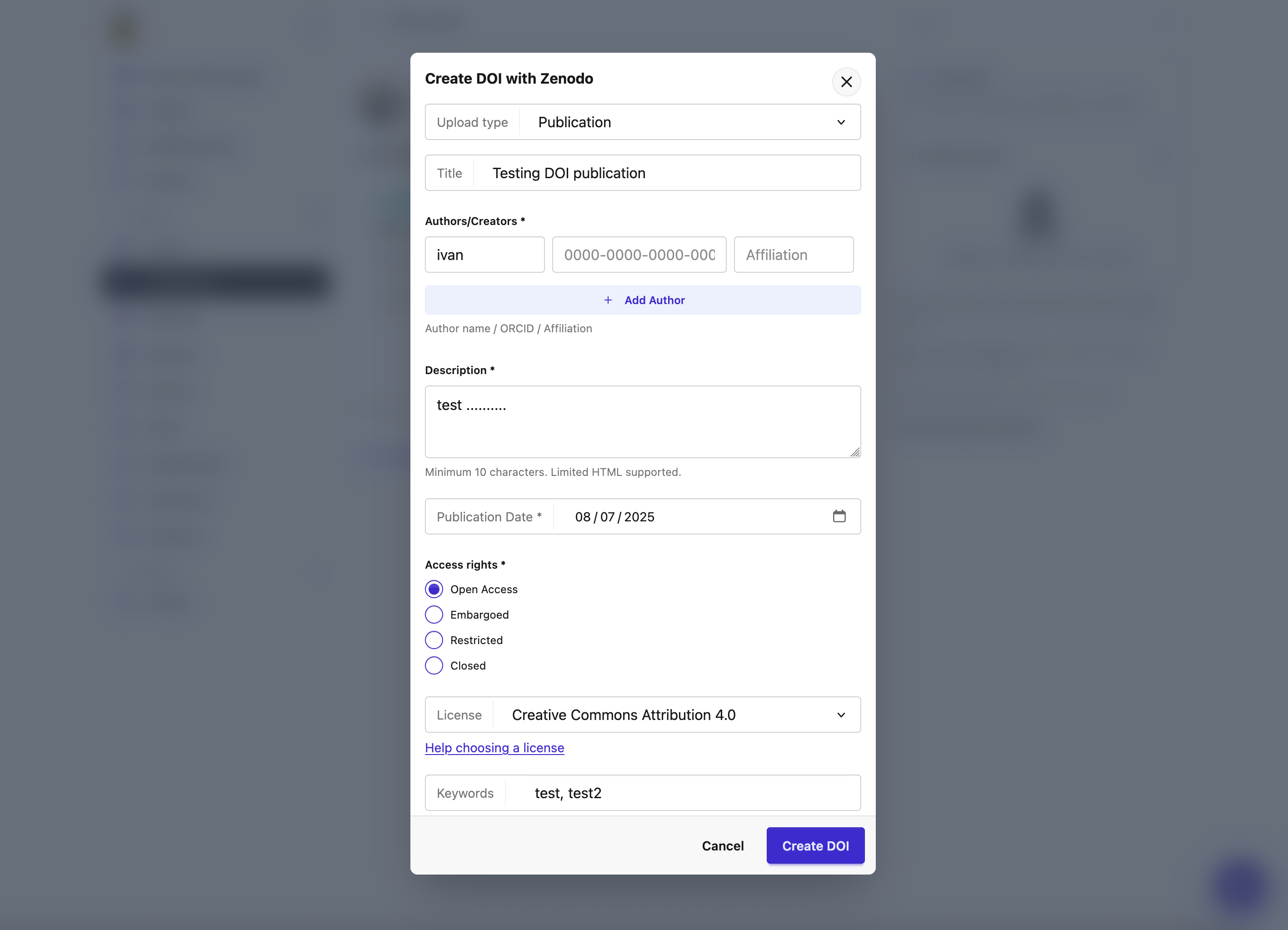1288x930 pixels.
Task: Click the author name field containing ivan
Action: (484, 255)
